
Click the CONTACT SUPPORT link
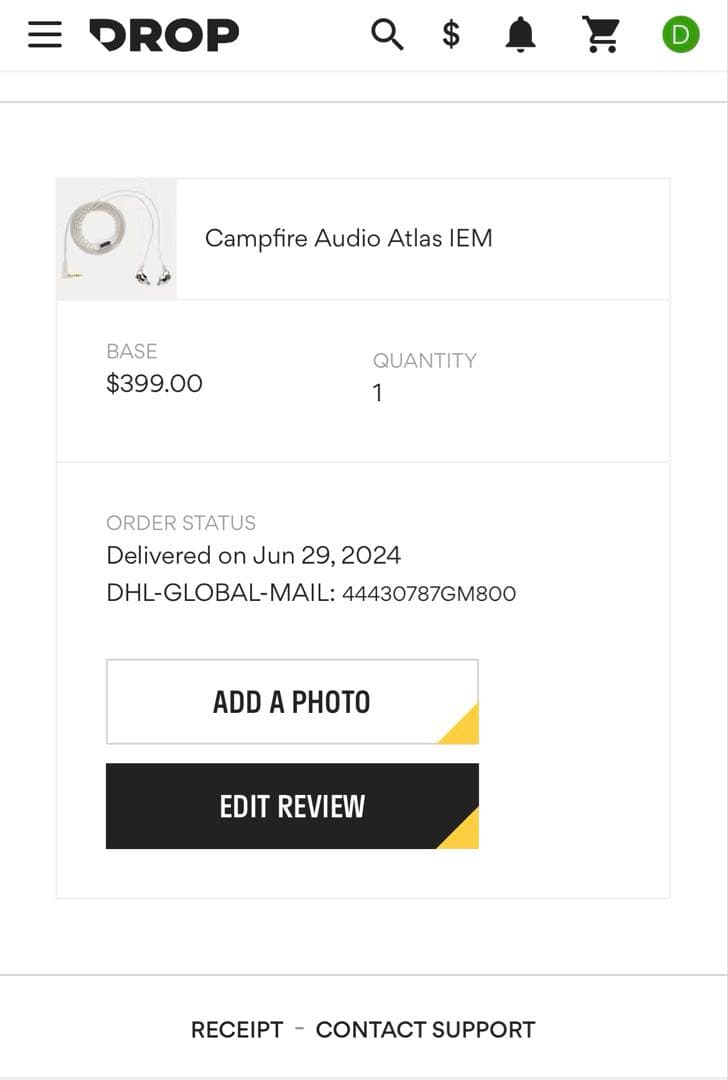(x=426, y=1029)
